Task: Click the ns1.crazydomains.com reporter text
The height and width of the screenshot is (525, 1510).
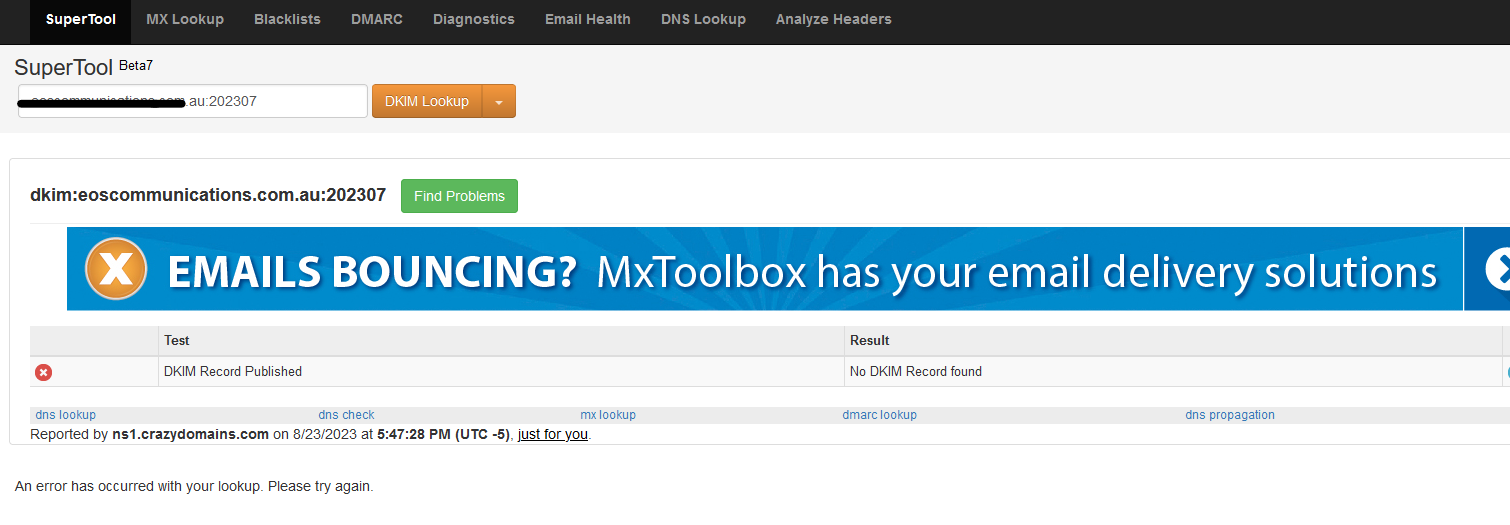Action: (190, 434)
